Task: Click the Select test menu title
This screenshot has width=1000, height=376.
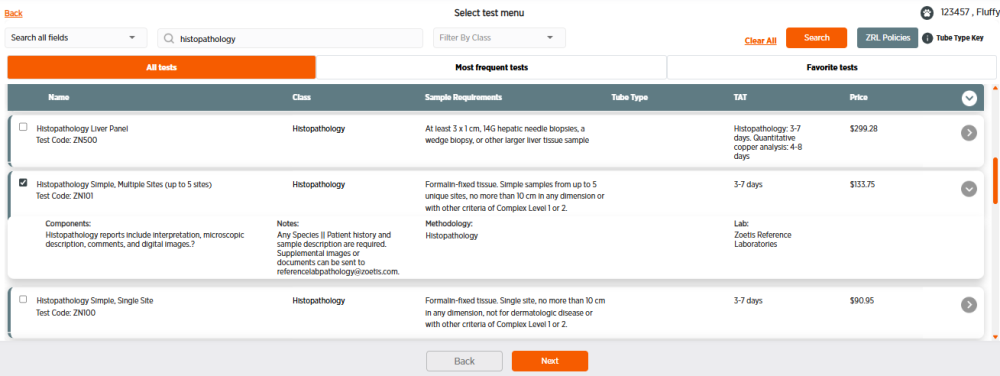Action: click(489, 13)
